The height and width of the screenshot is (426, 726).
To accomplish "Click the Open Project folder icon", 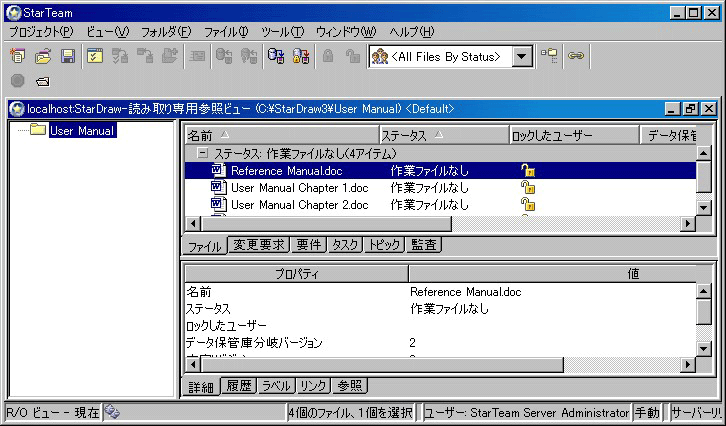I will 43,56.
